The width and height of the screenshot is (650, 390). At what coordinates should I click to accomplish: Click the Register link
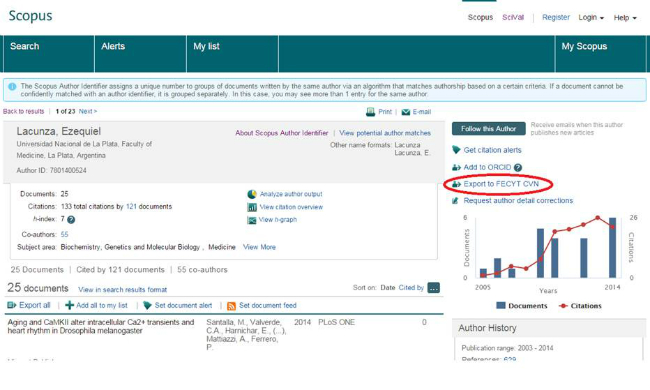[556, 17]
